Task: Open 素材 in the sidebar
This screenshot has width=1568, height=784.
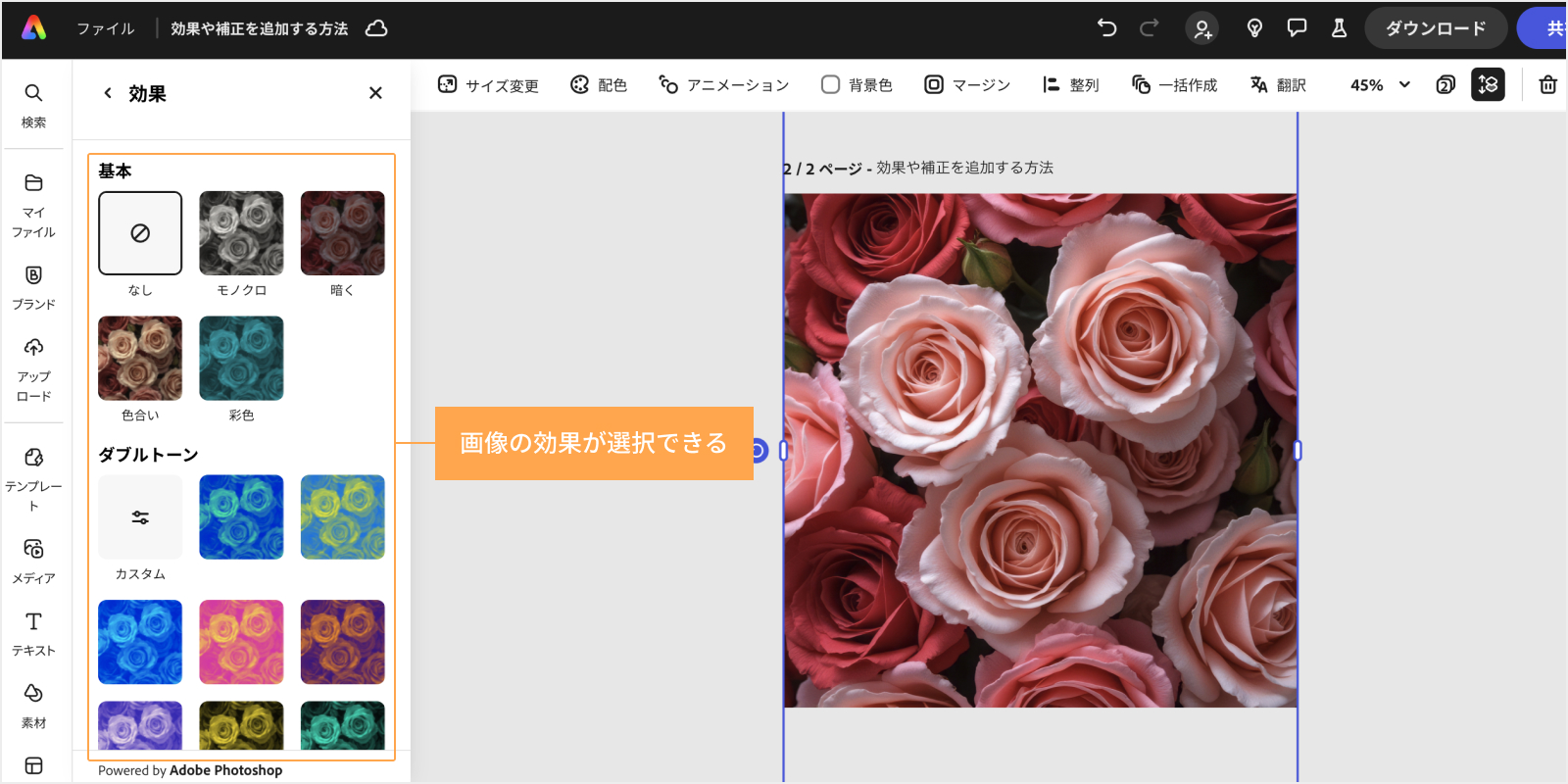Action: (34, 707)
